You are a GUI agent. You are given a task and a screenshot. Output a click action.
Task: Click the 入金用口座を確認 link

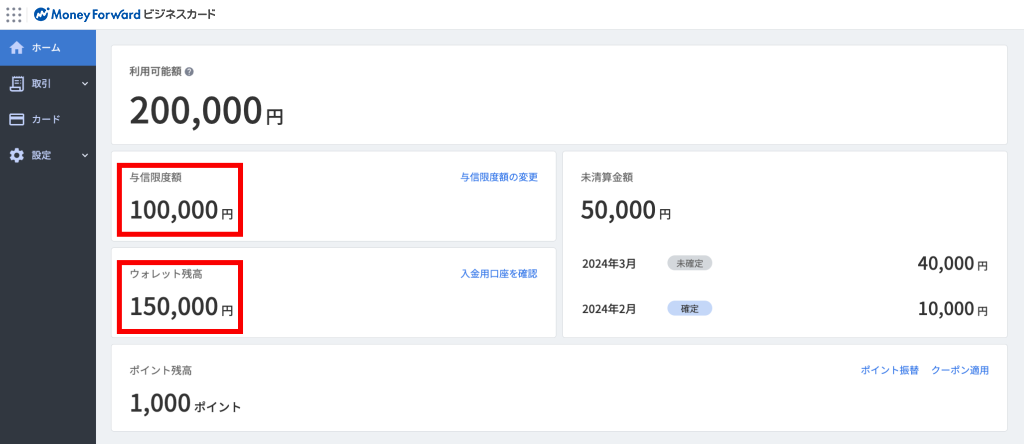[499, 273]
